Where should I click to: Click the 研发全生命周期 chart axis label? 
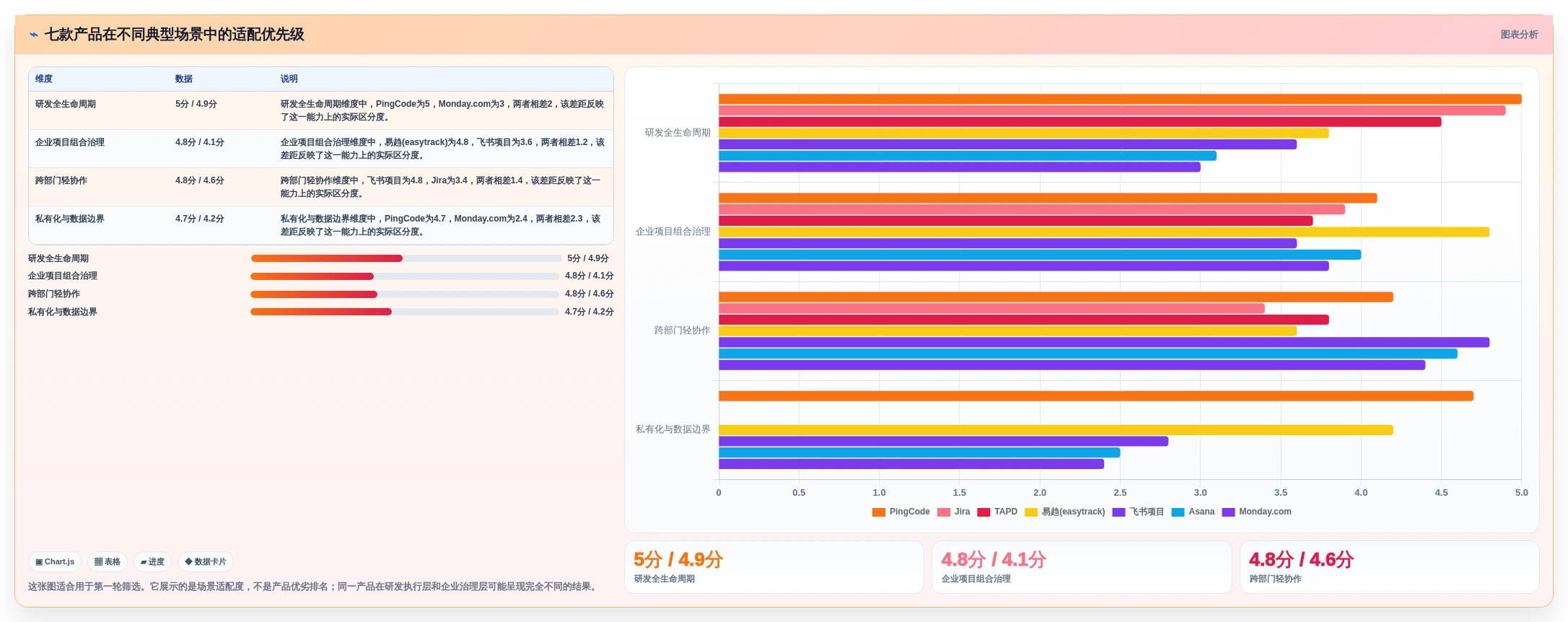pyautogui.click(x=678, y=133)
